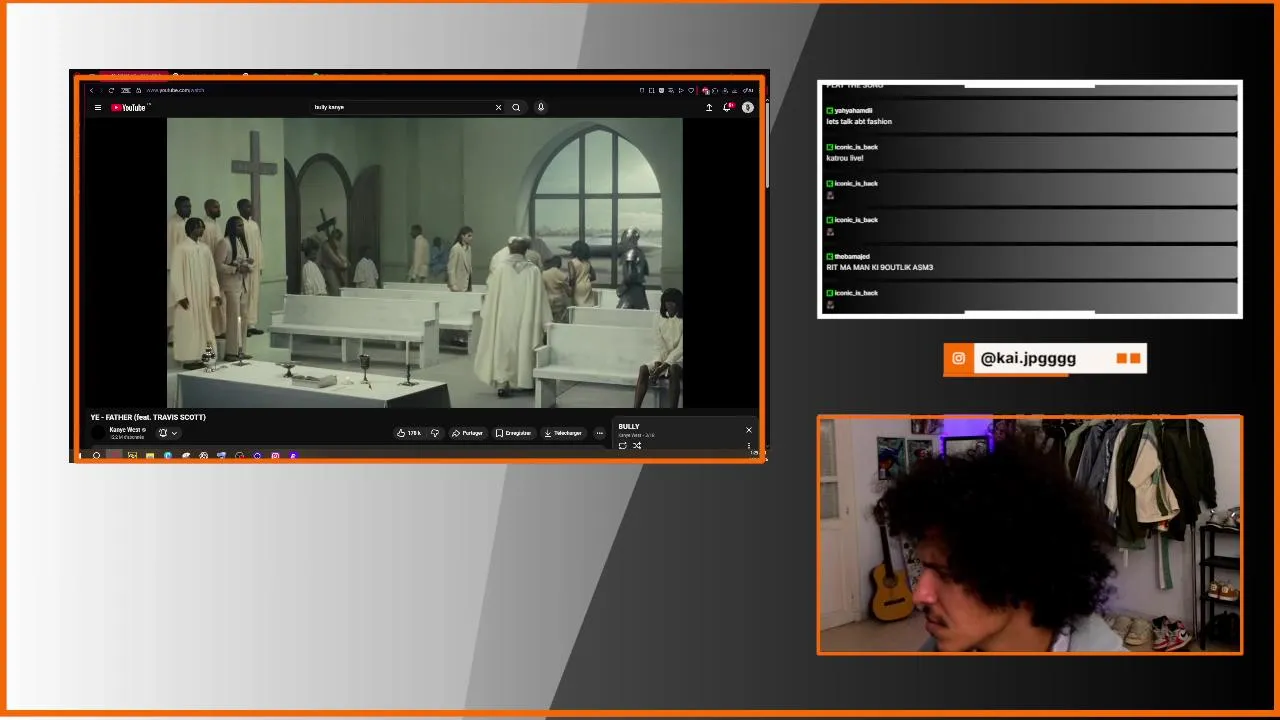Click the Télécharger download button

coord(562,433)
